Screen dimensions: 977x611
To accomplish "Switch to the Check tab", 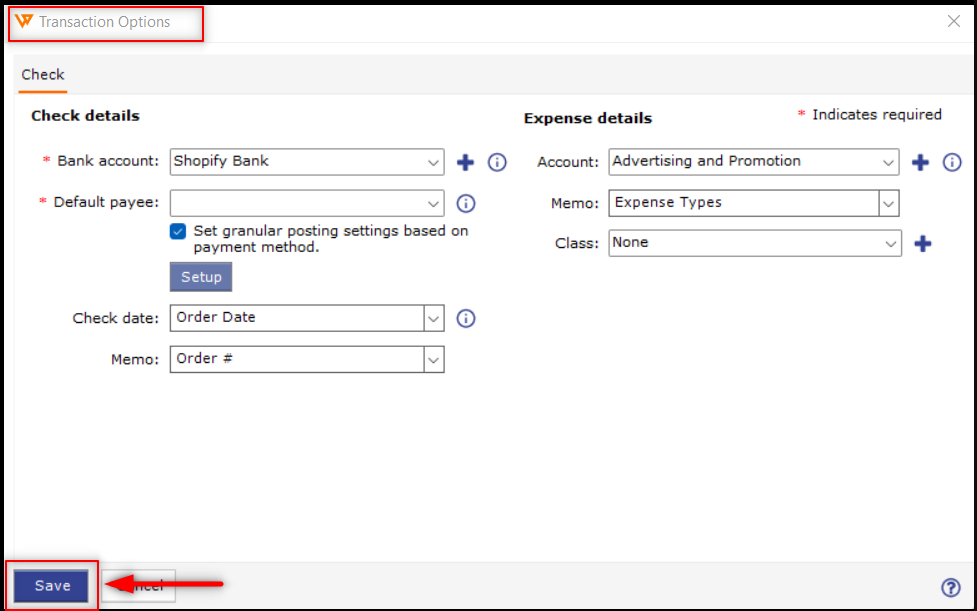I will click(x=43, y=75).
